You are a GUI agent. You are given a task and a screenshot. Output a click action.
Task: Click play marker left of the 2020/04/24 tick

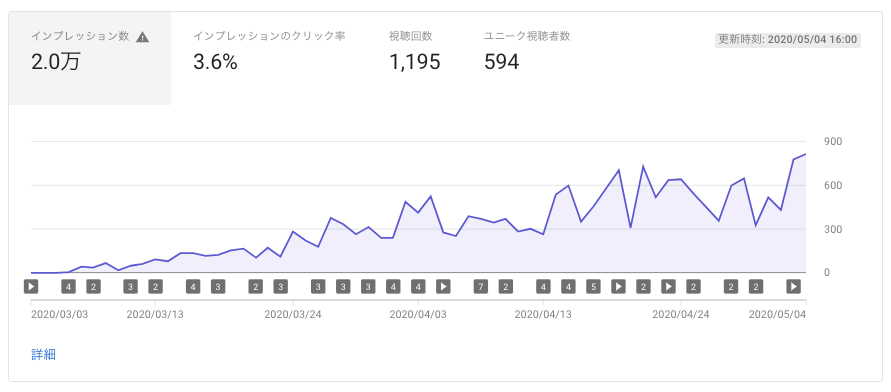point(669,286)
